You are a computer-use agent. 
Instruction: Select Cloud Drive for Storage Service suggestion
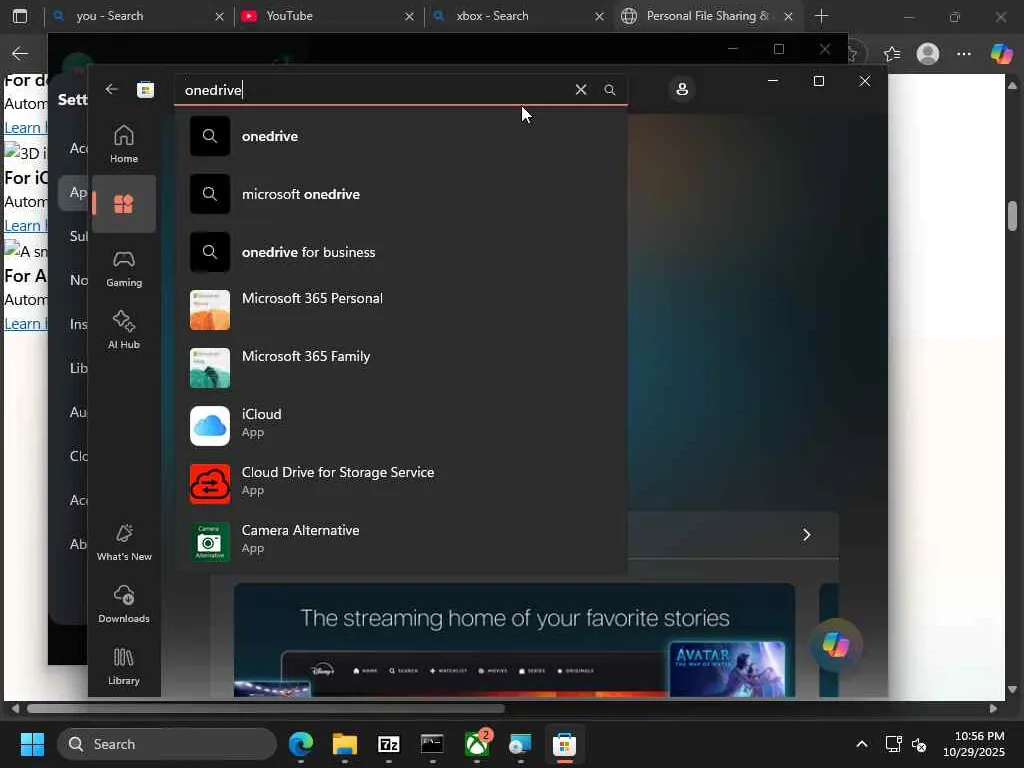tap(401, 483)
